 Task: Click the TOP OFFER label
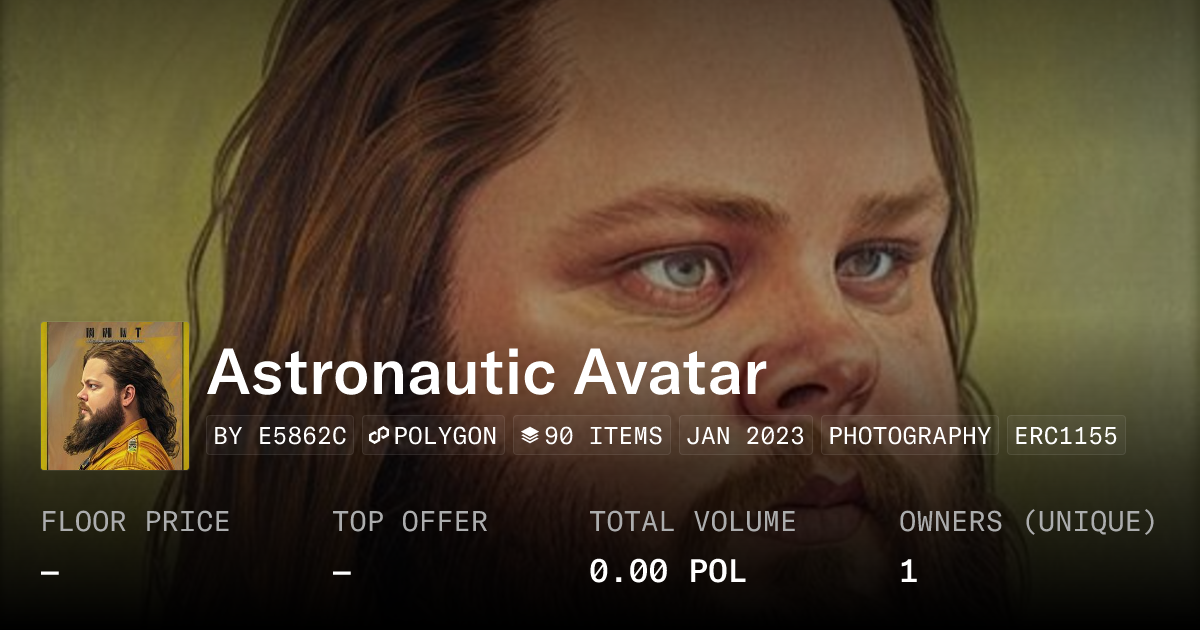point(410,522)
